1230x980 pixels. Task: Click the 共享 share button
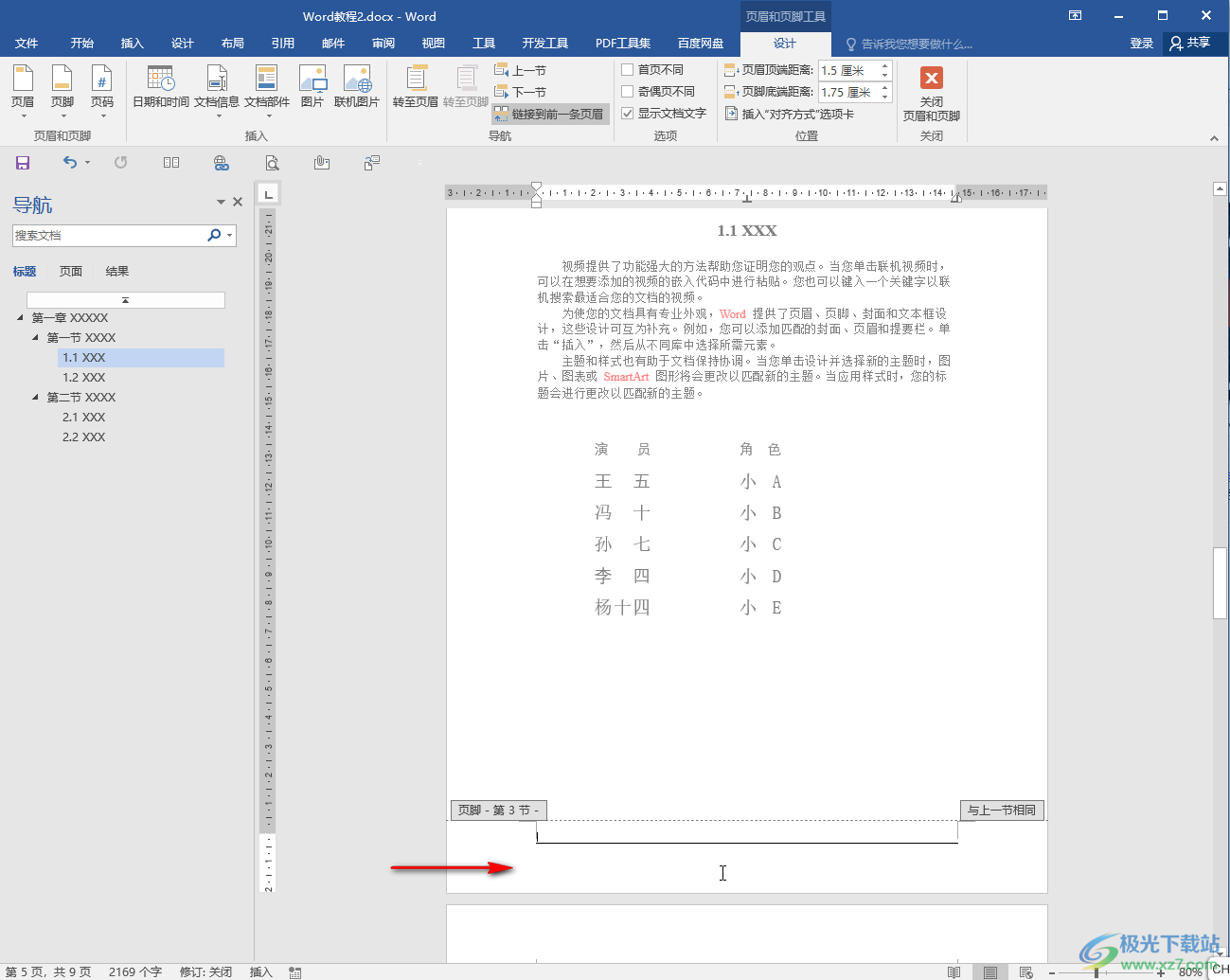coord(1190,44)
